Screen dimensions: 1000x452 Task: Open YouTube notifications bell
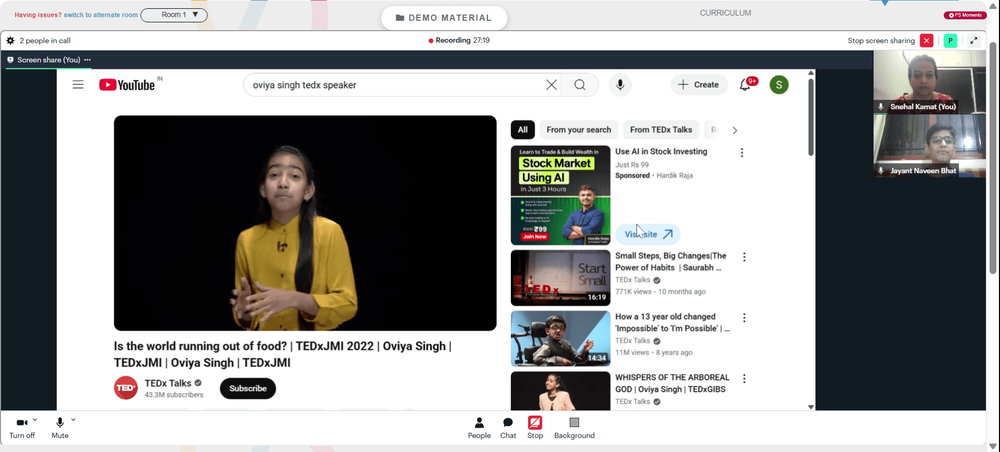[745, 85]
